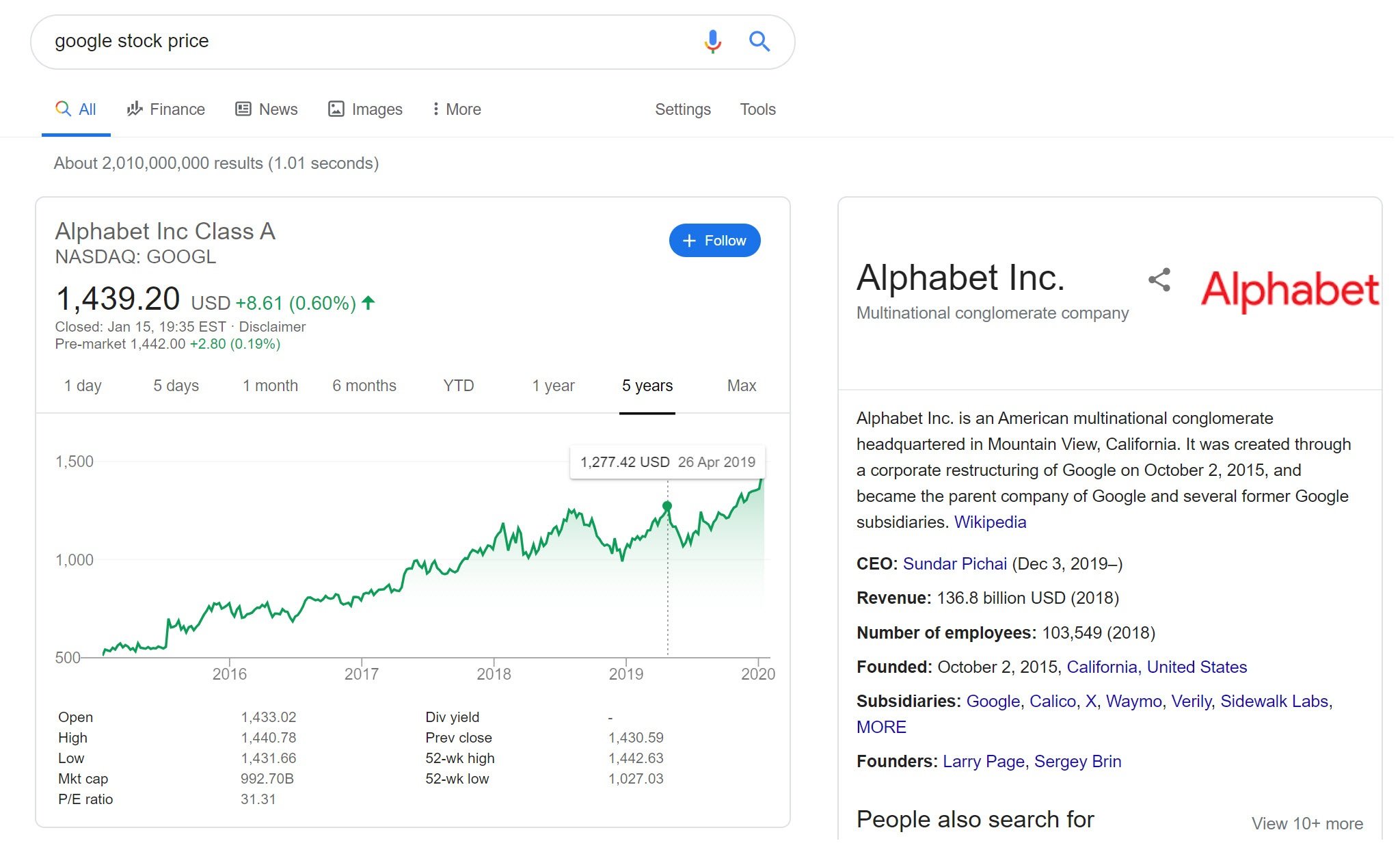The image size is (1400, 867).
Task: Open the Tools options
Action: coord(757,109)
